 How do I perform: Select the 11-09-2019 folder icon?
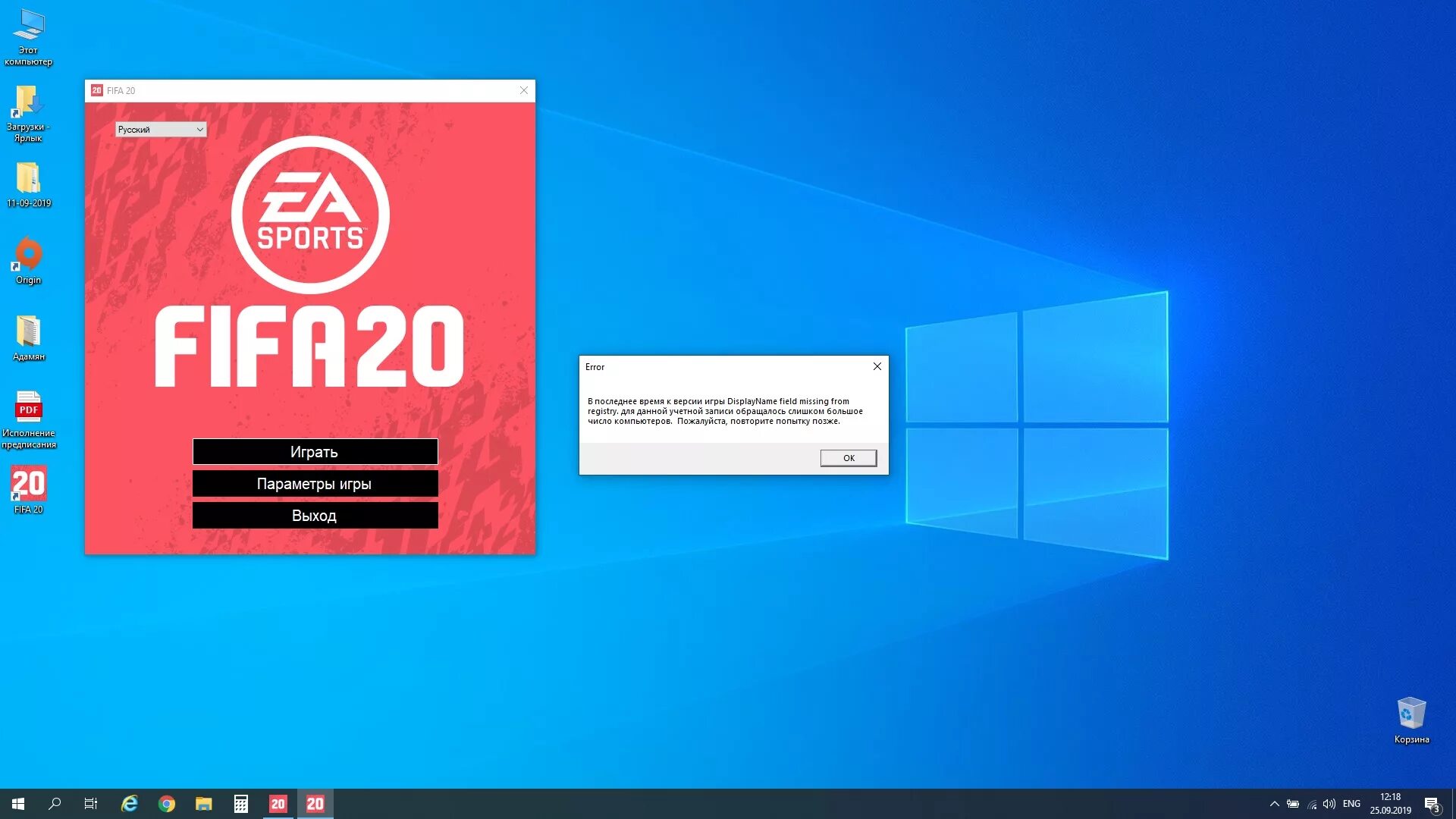[29, 186]
